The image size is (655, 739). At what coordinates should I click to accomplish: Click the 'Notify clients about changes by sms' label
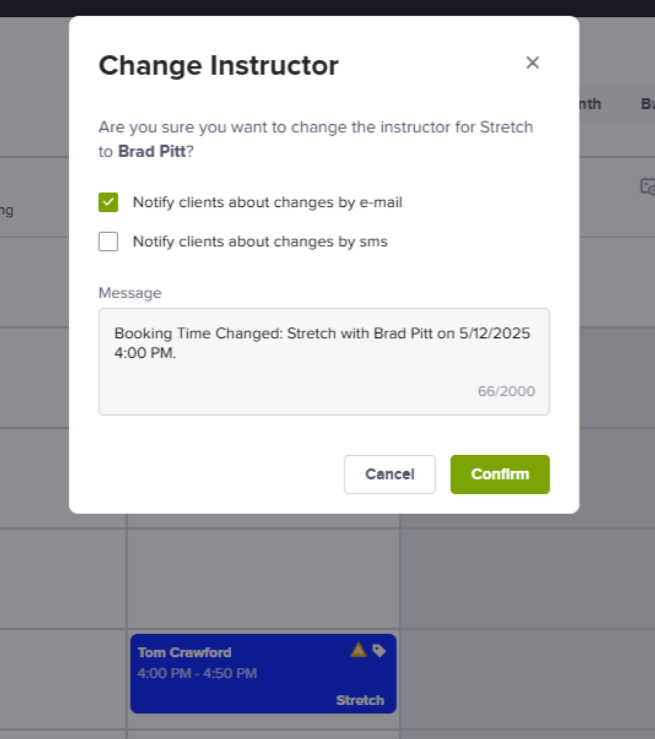tap(260, 241)
